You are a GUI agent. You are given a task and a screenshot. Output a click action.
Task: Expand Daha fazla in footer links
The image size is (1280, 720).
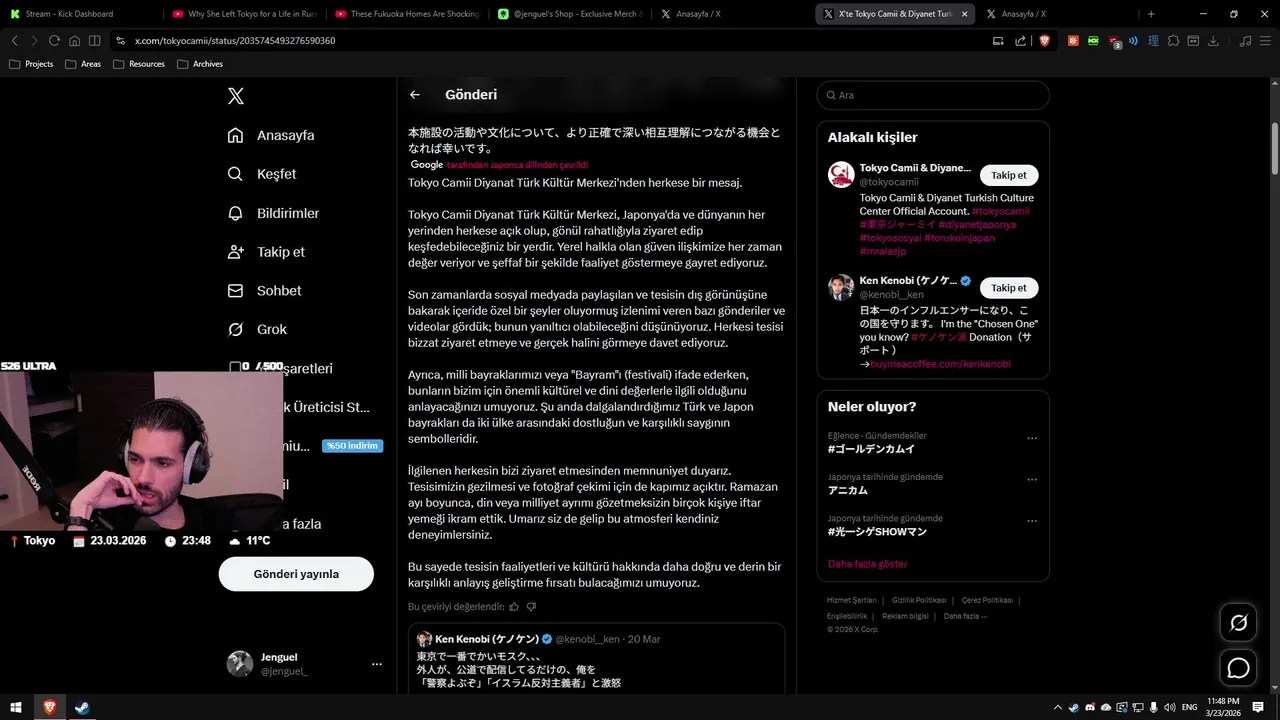click(965, 616)
